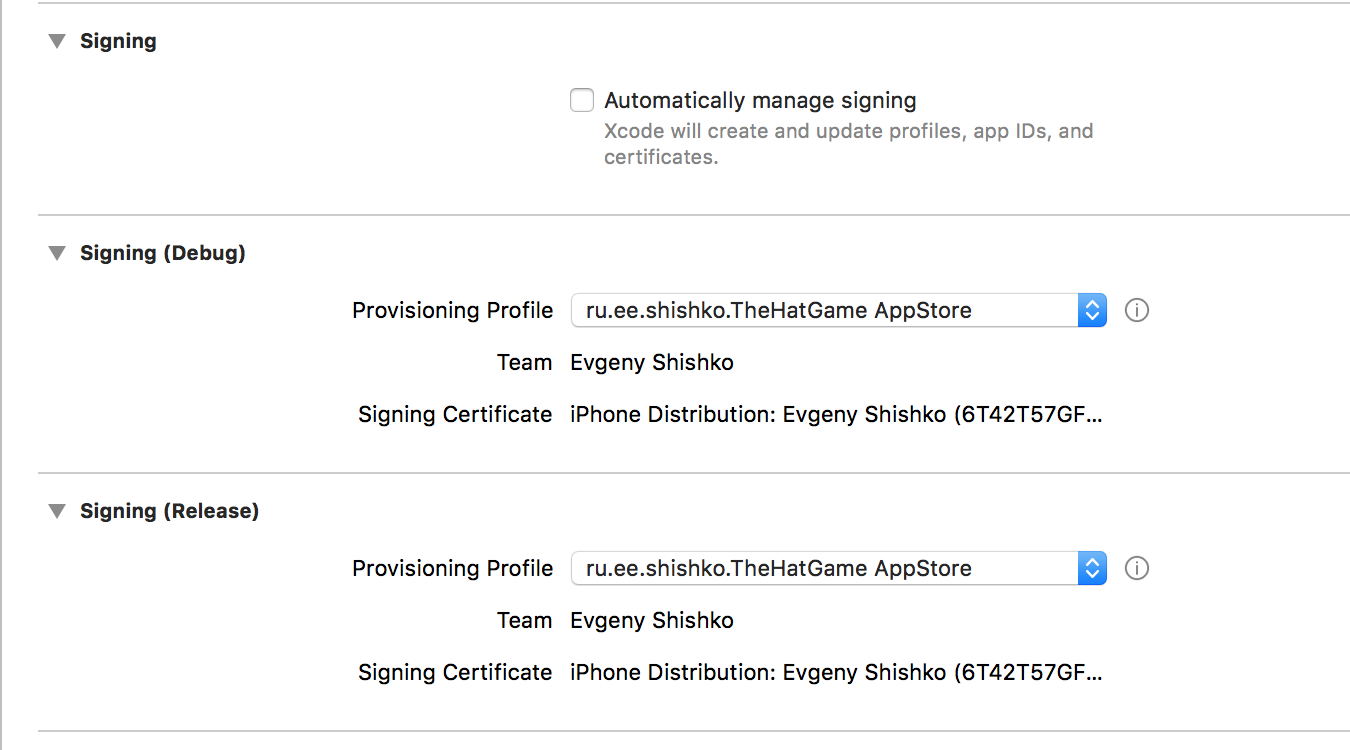Collapse the top Signing section triangle
Viewport: 1350px width, 750px height.
(x=58, y=41)
